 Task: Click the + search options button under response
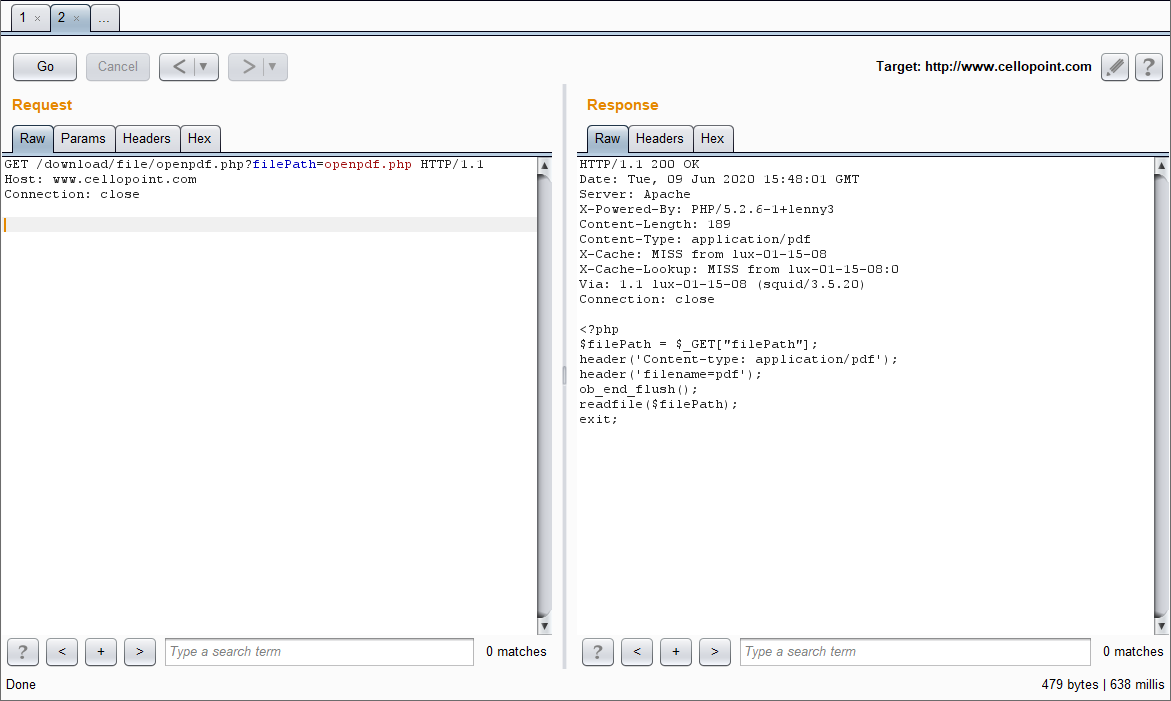coord(676,652)
